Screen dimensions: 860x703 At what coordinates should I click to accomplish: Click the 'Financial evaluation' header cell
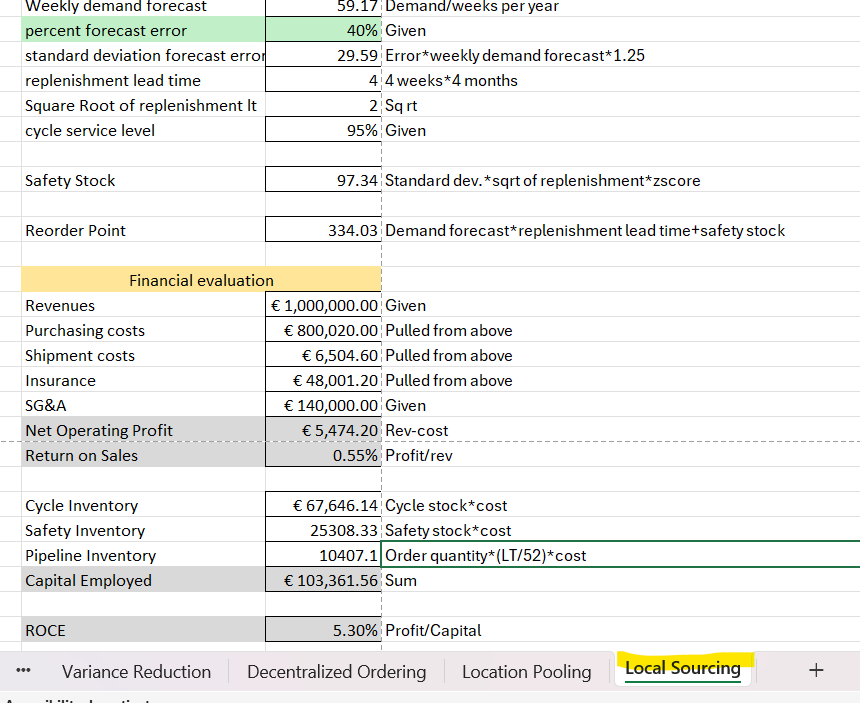201,280
